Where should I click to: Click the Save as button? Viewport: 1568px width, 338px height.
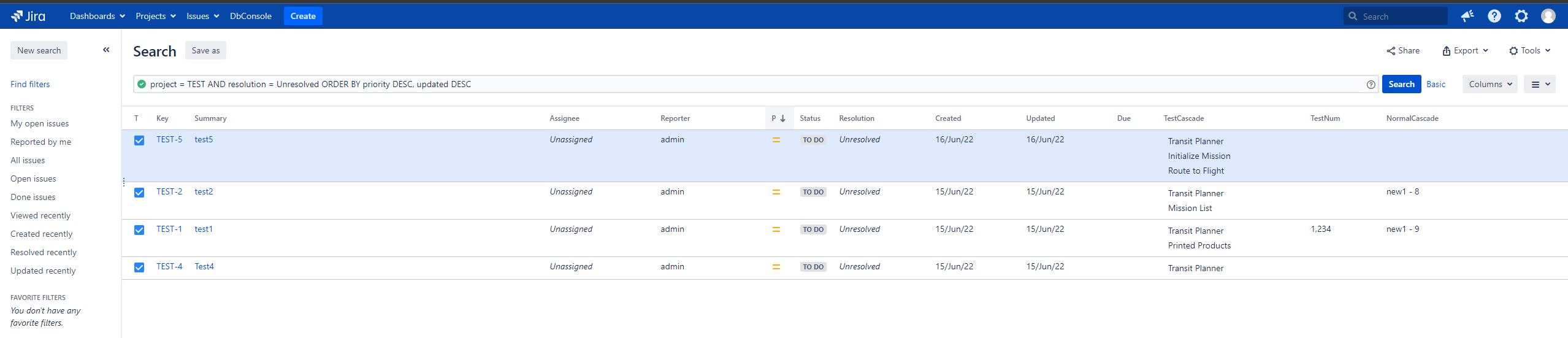coord(205,50)
